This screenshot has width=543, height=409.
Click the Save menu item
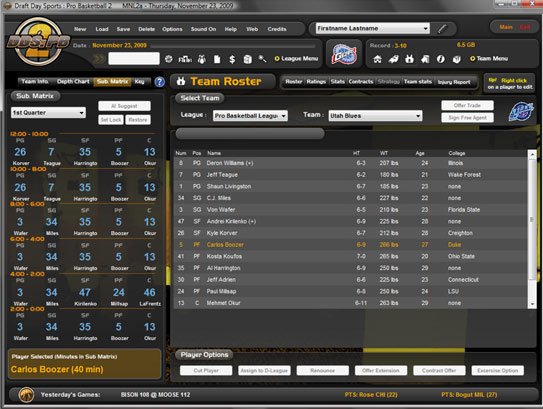point(123,29)
